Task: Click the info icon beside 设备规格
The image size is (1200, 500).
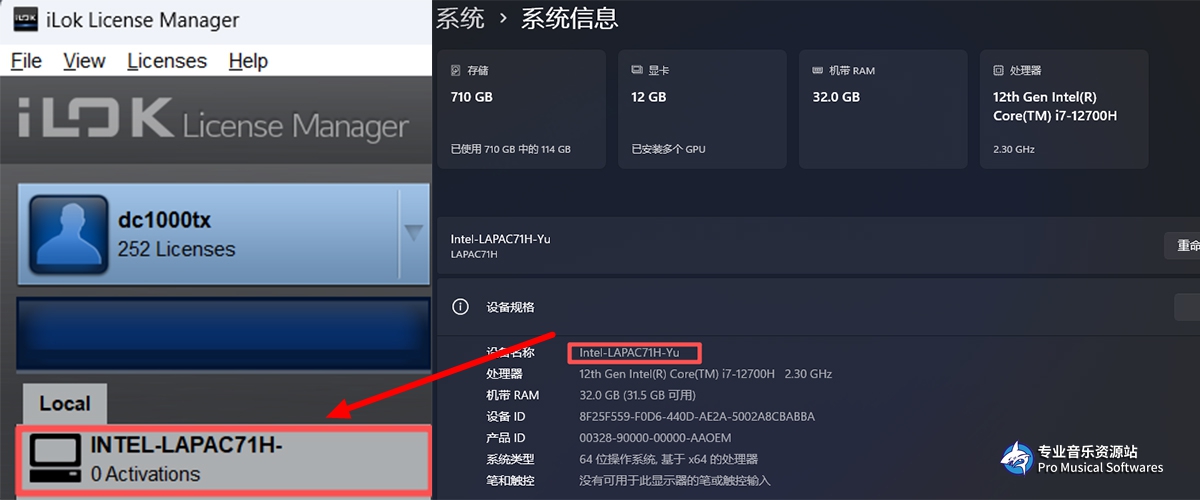Action: pos(460,307)
